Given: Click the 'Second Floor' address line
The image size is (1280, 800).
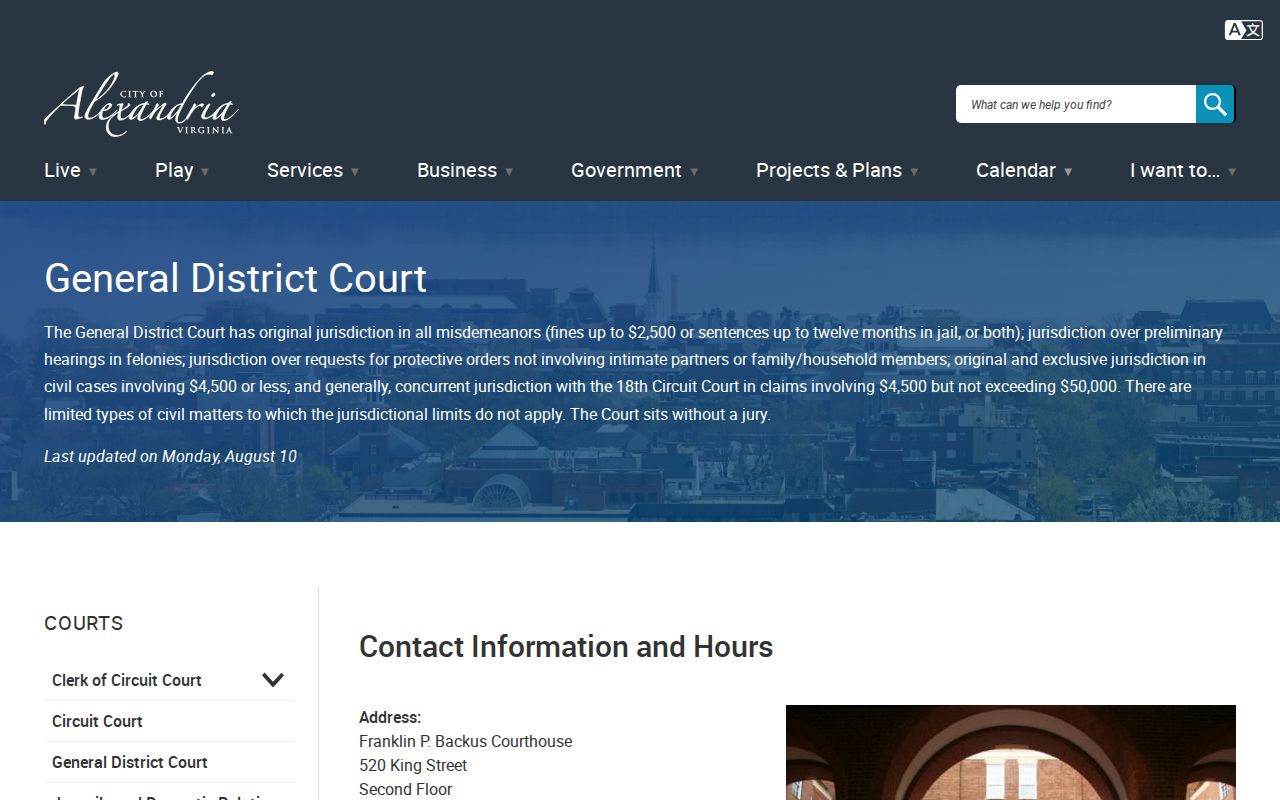Looking at the screenshot, I should 406,789.
